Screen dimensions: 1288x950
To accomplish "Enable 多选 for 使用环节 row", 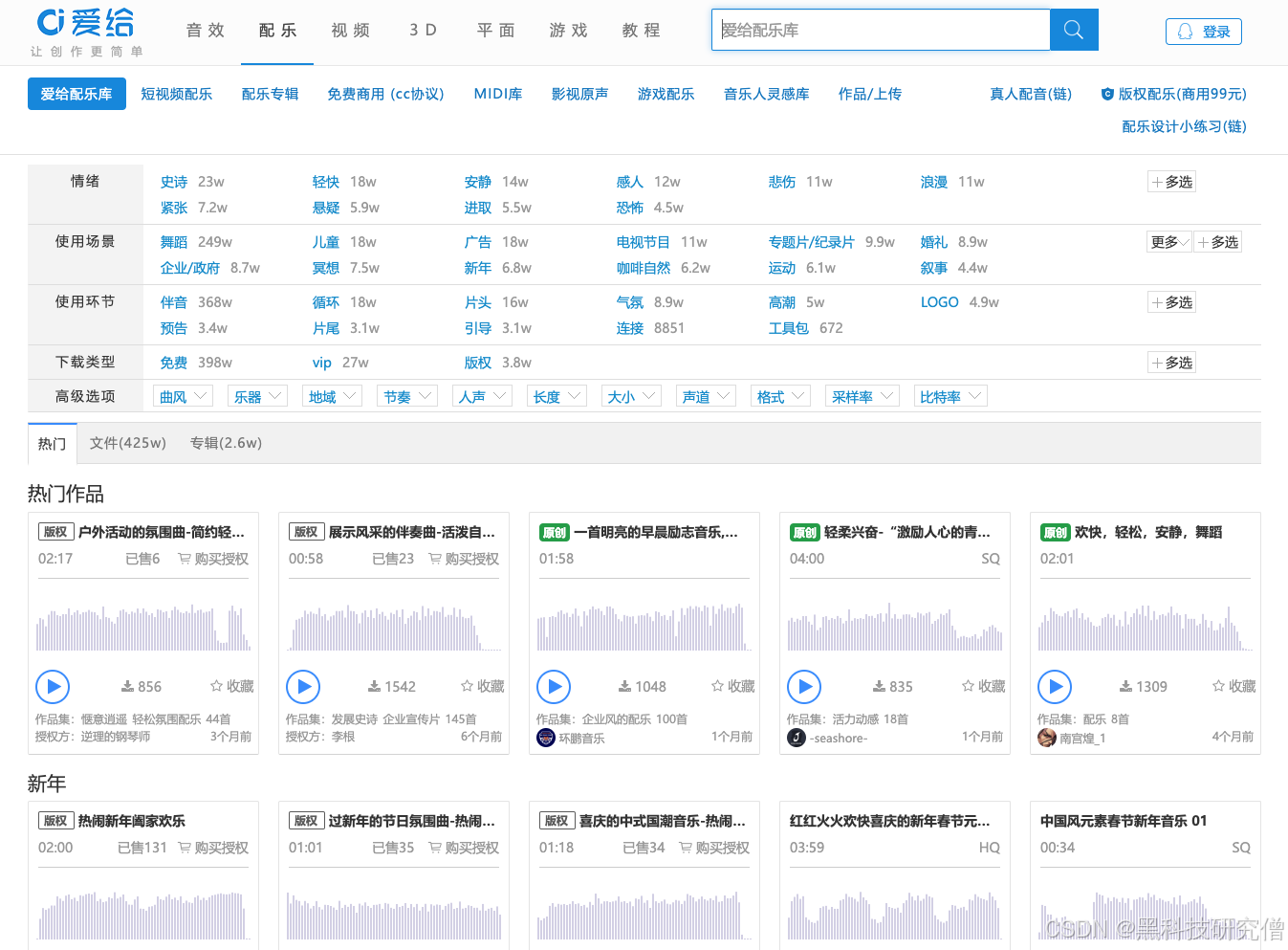I will point(1172,302).
